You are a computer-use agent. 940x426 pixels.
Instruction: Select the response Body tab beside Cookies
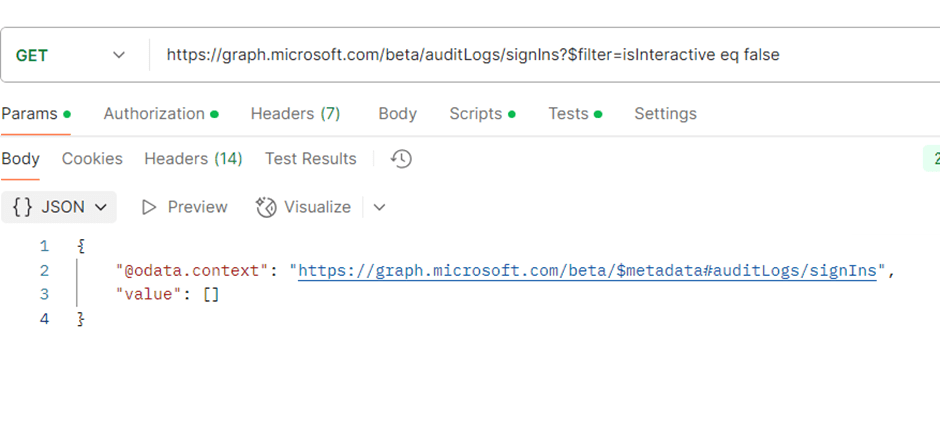(21, 159)
